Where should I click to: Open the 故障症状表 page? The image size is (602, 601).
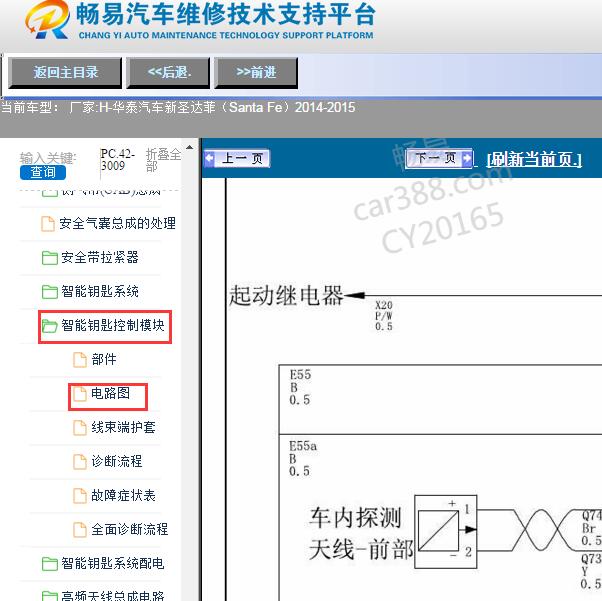click(x=123, y=495)
